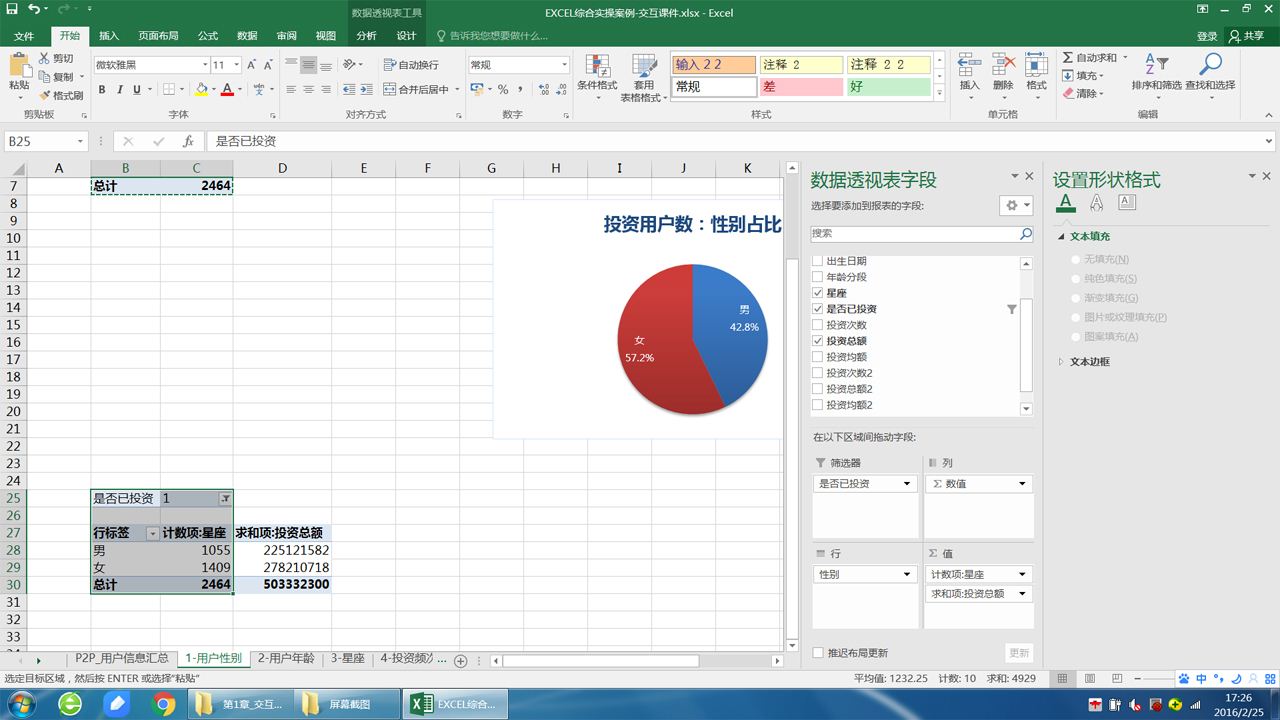This screenshot has height=720, width=1280.
Task: Open the font size dropdown showing 11
Action: [x=237, y=65]
